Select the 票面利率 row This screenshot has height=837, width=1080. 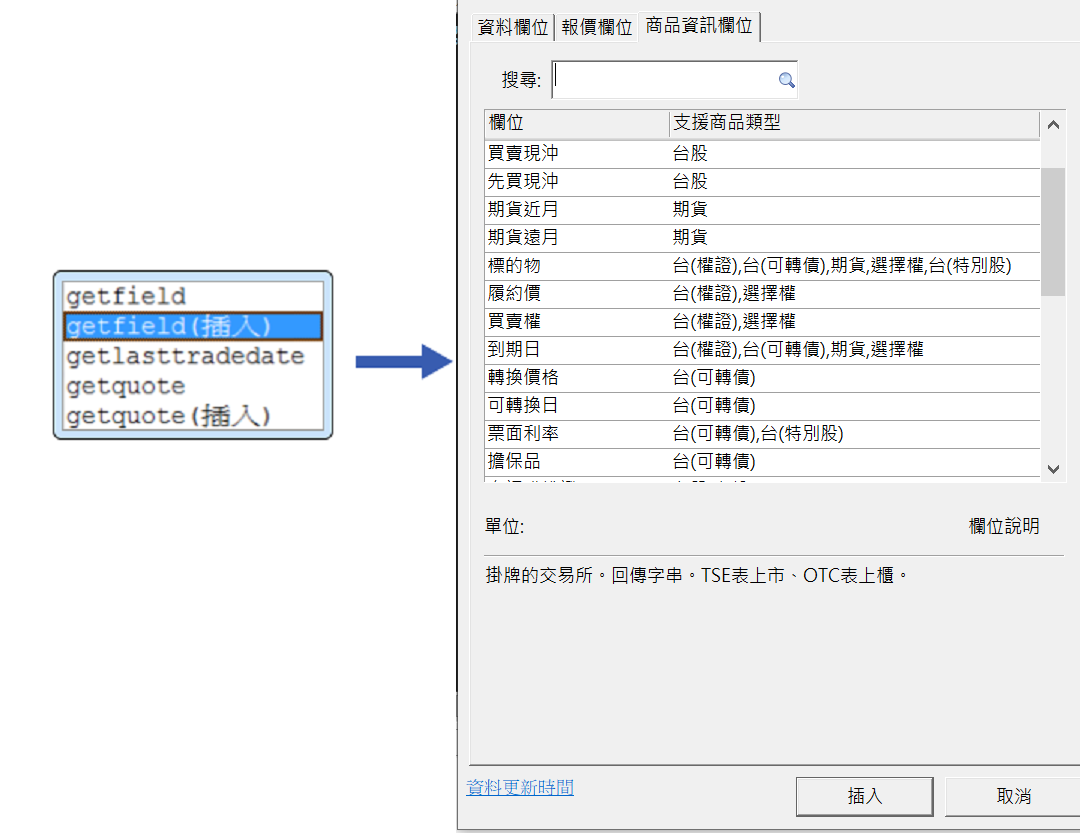(x=762, y=434)
